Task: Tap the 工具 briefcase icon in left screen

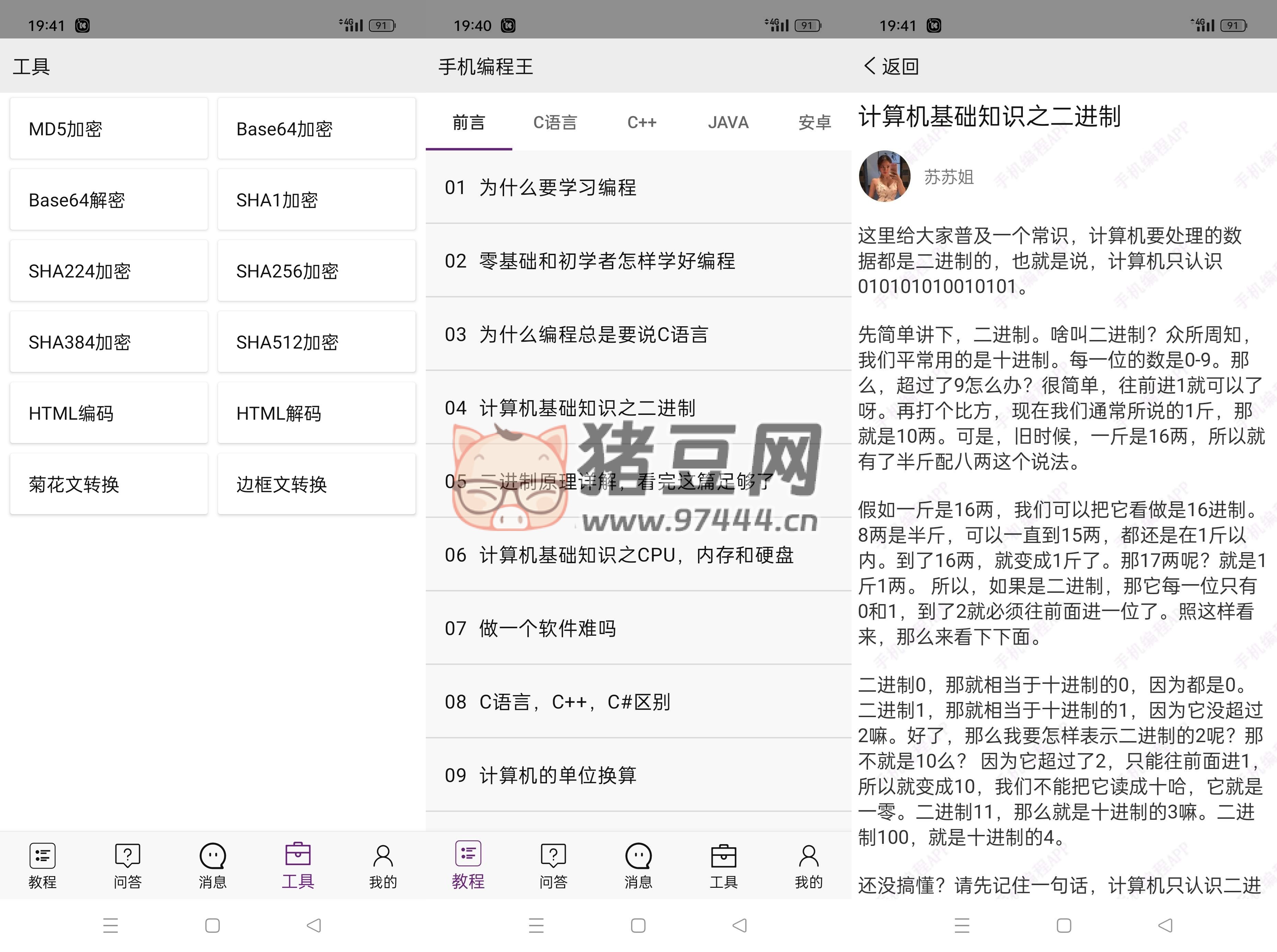Action: coord(298,855)
